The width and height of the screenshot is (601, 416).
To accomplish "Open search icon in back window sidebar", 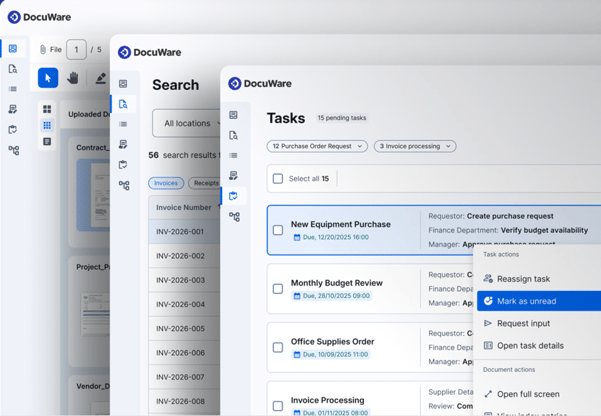I will tap(13, 69).
